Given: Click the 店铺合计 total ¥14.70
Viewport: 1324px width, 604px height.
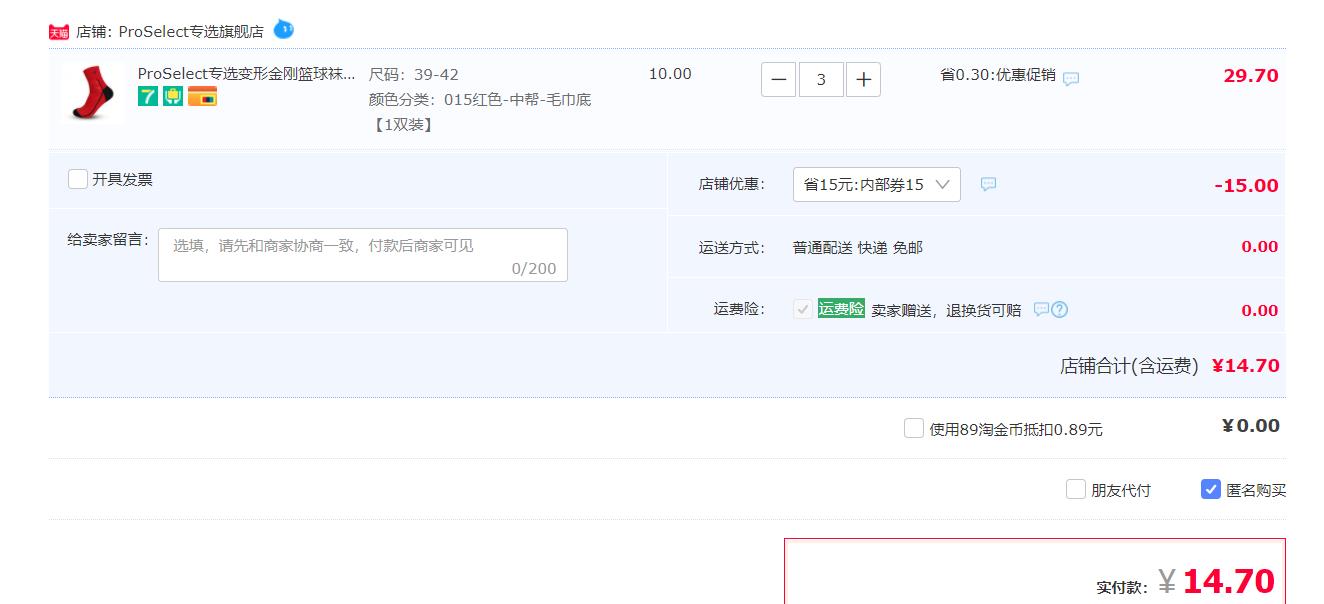Looking at the screenshot, I should click(x=1246, y=366).
